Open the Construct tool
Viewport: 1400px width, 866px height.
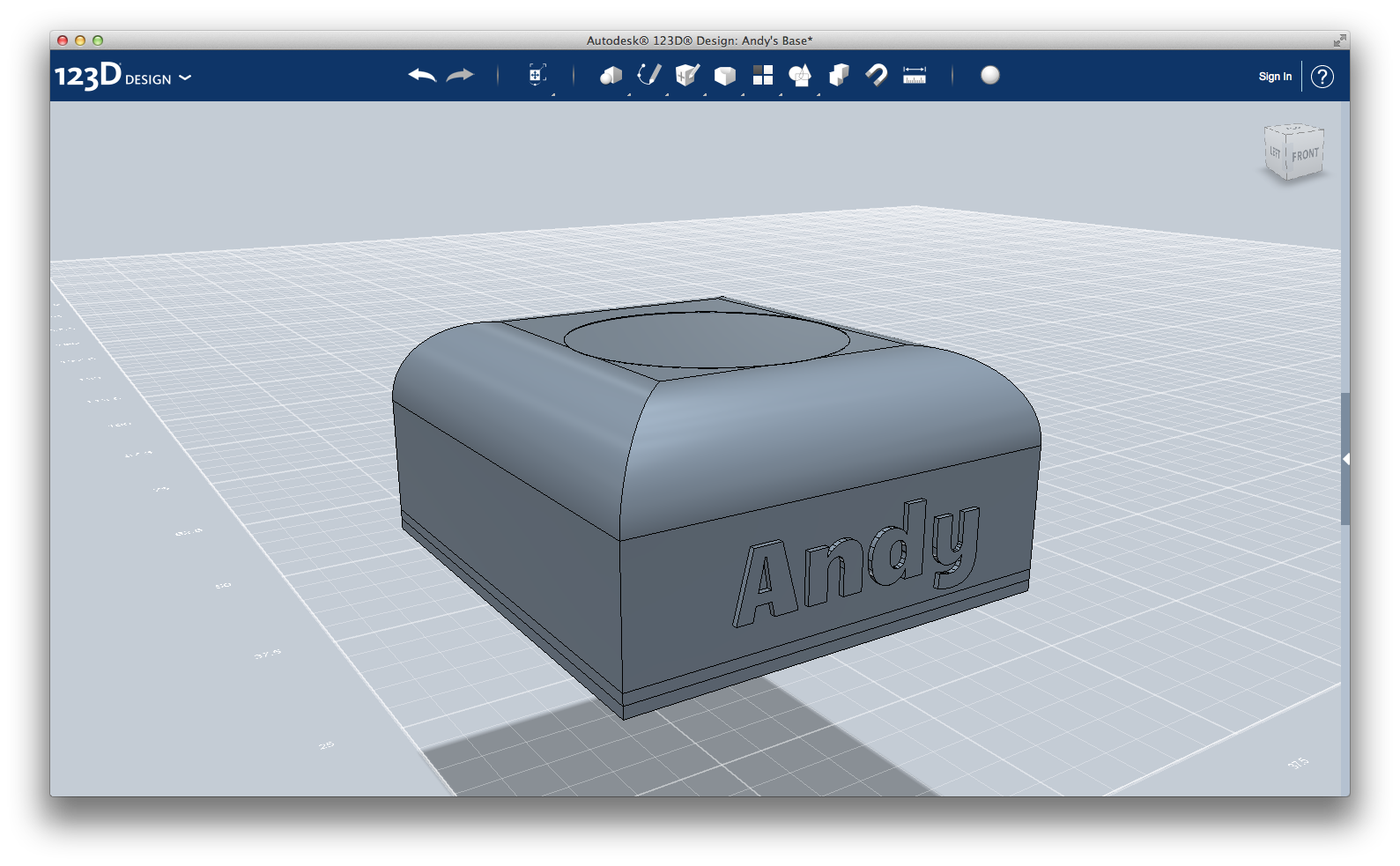tap(687, 75)
